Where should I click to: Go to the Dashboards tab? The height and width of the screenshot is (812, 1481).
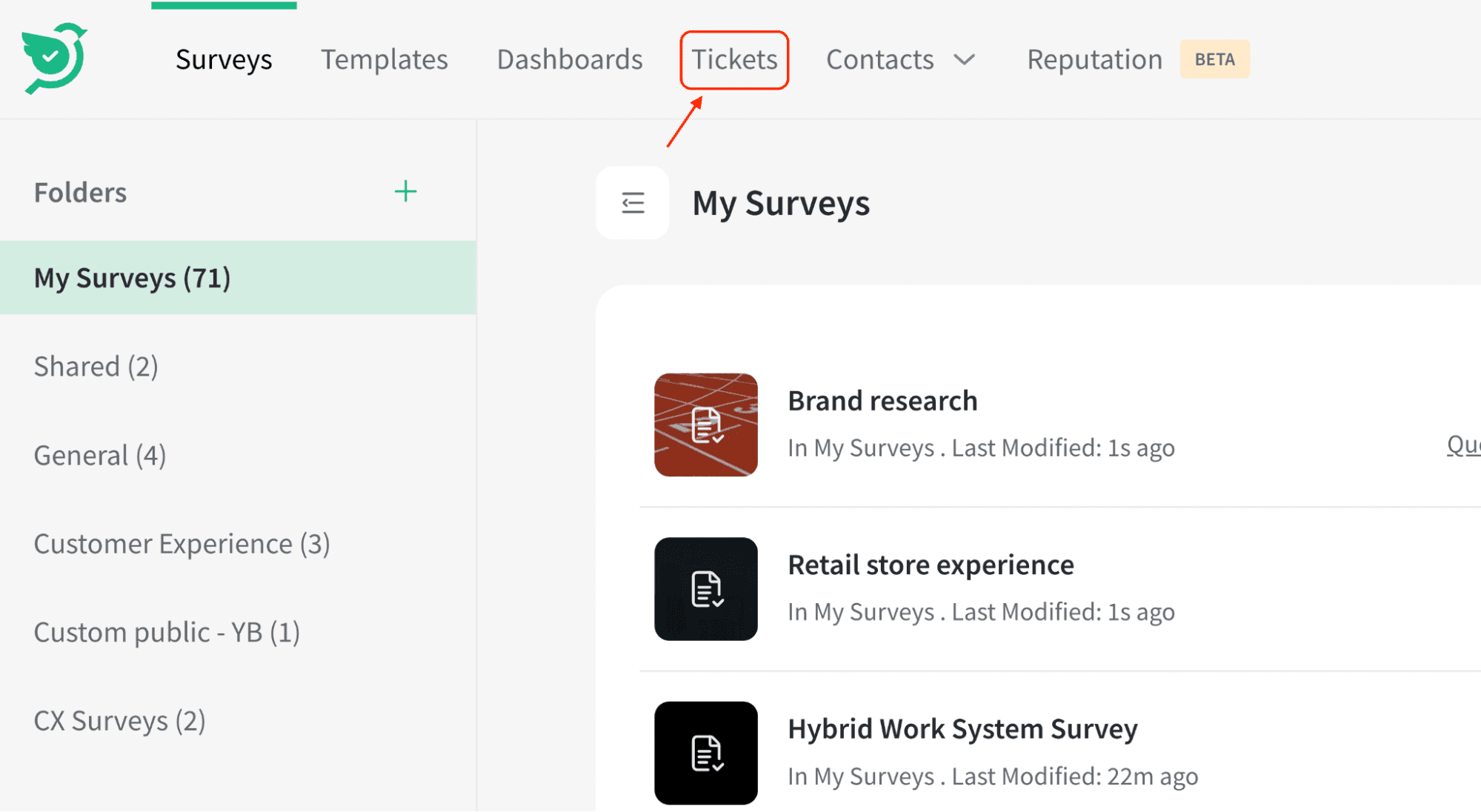point(569,59)
